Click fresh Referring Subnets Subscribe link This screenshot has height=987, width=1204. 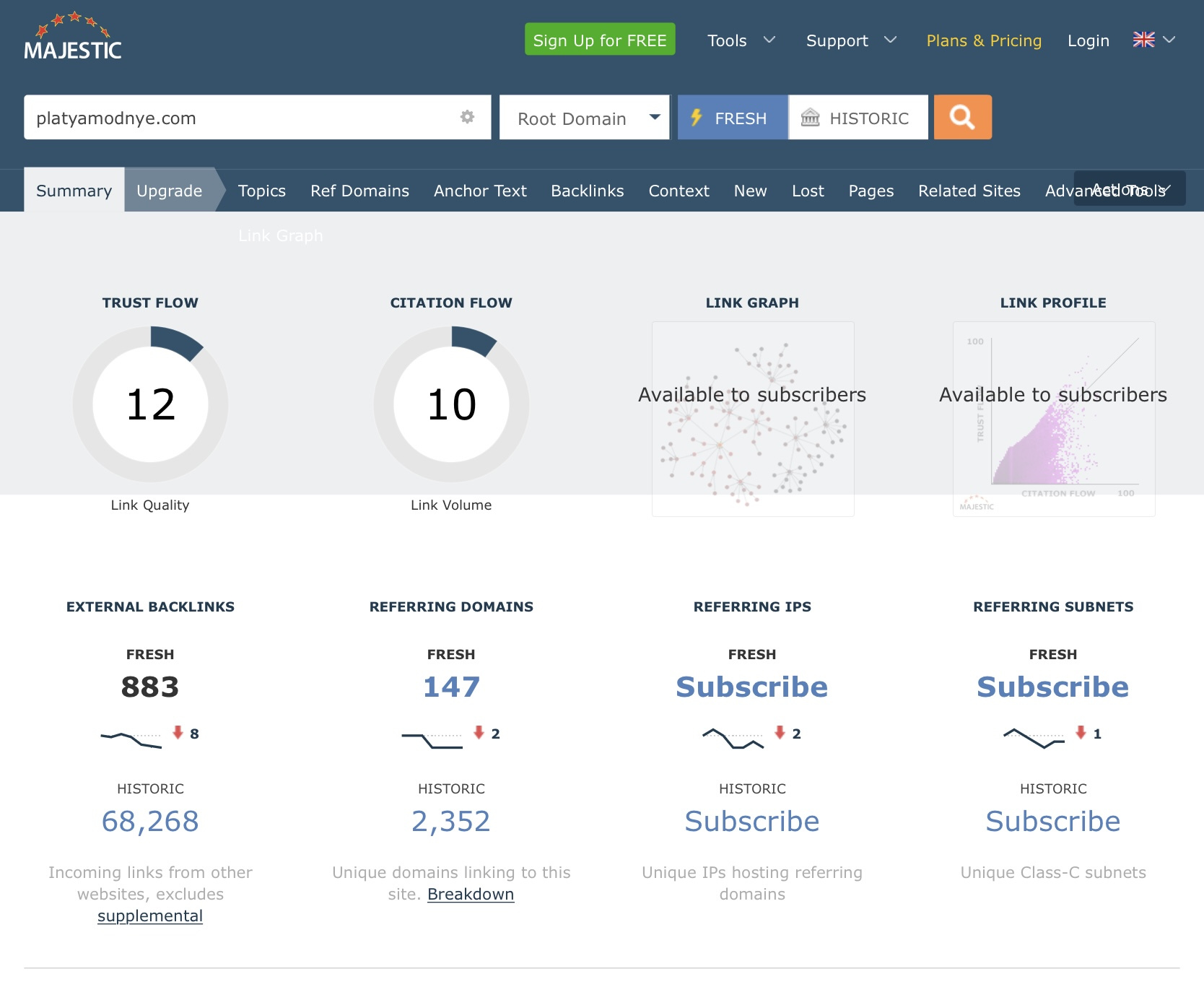click(1053, 687)
